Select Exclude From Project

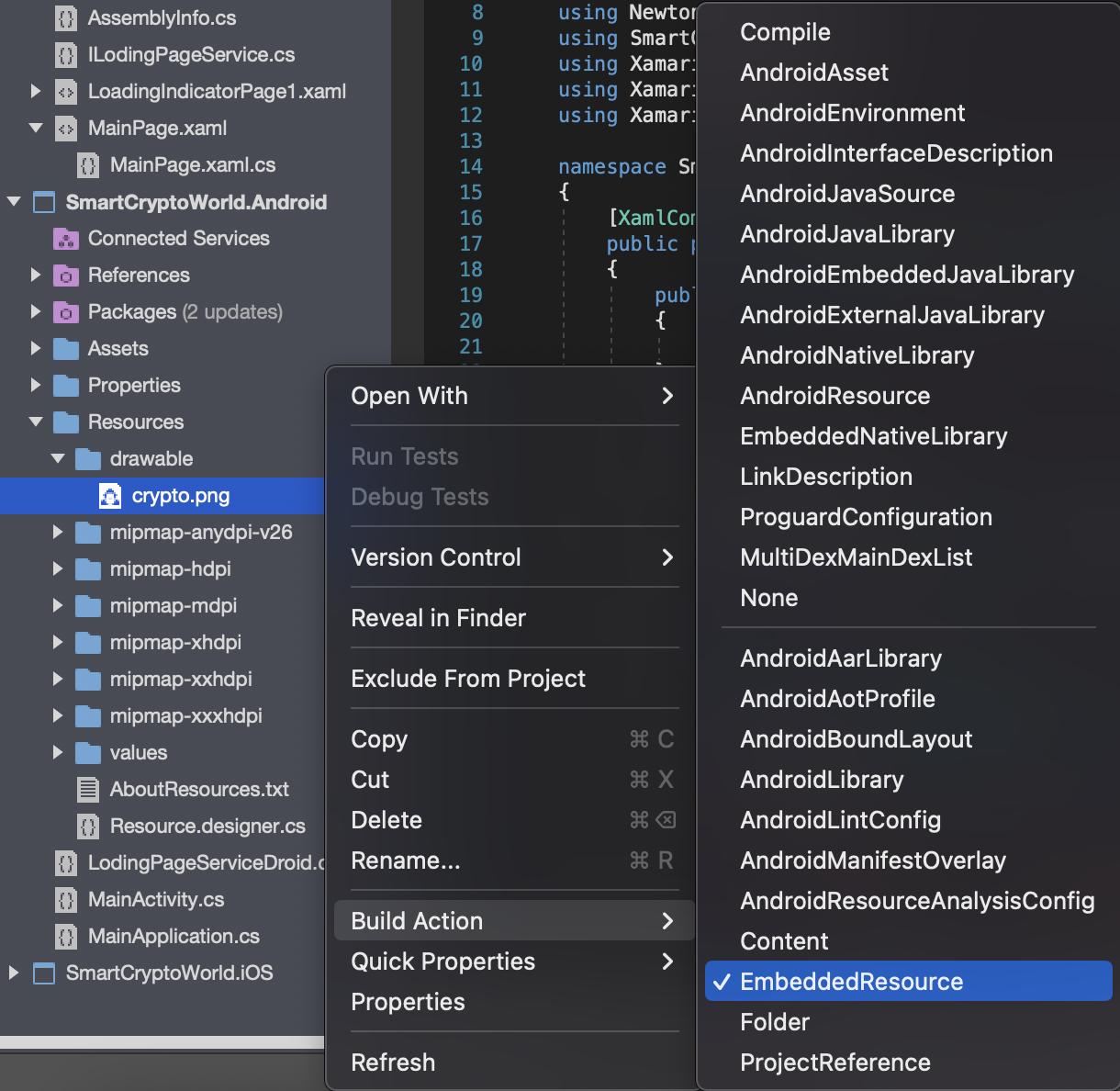point(514,679)
